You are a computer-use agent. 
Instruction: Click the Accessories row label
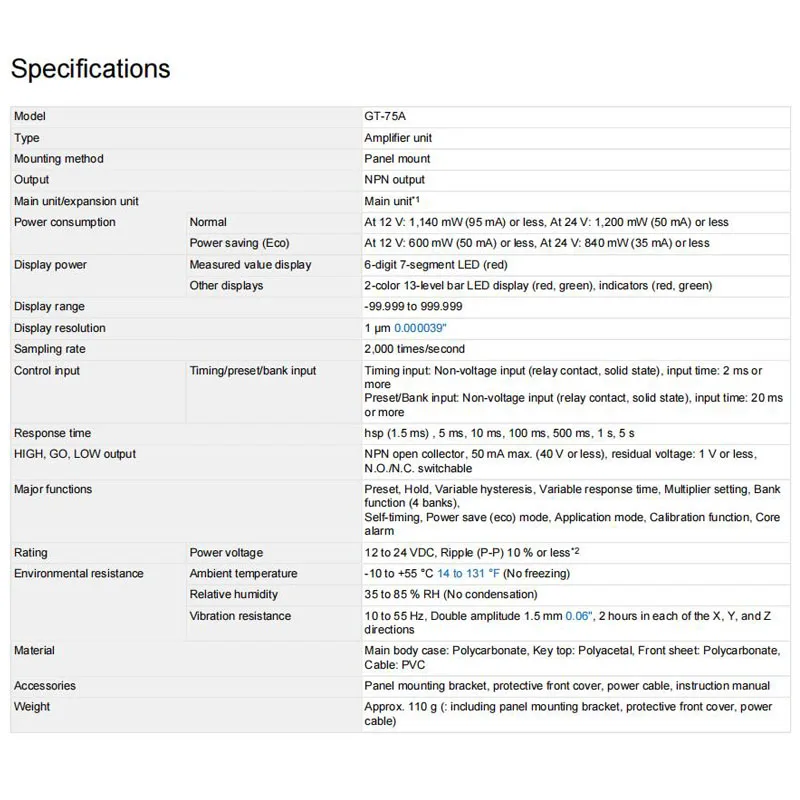[44, 686]
